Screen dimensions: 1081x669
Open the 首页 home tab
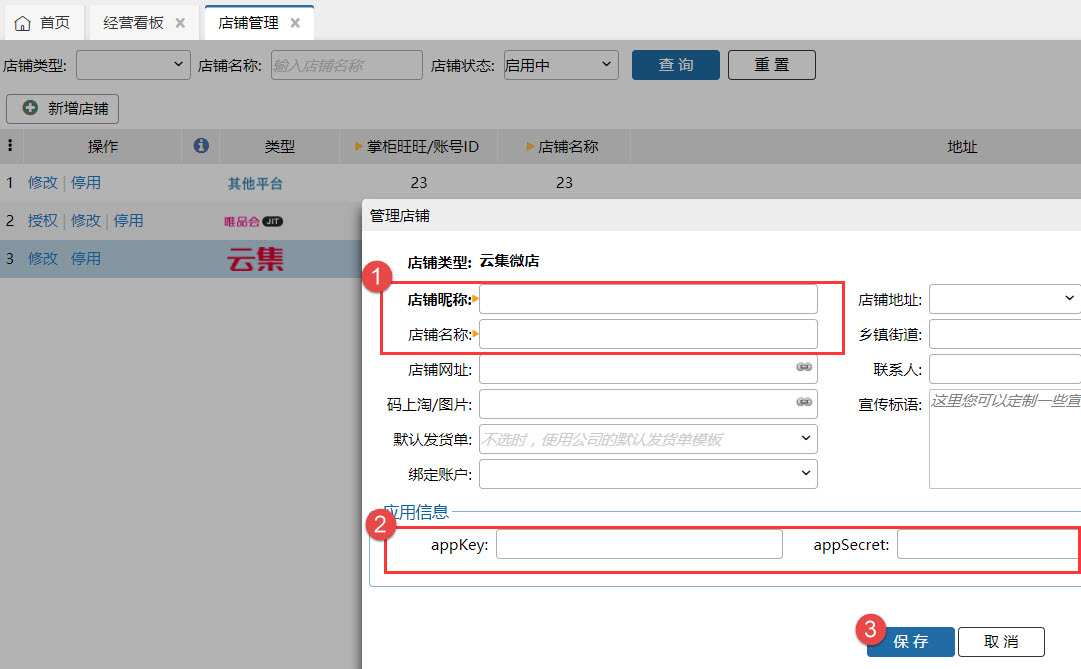pyautogui.click(x=43, y=23)
